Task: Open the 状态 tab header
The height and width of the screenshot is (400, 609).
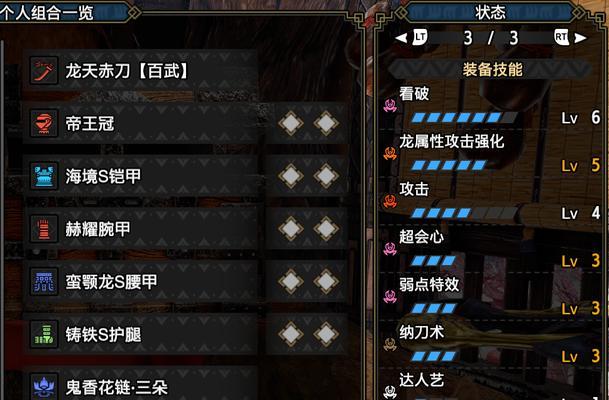Action: (490, 13)
